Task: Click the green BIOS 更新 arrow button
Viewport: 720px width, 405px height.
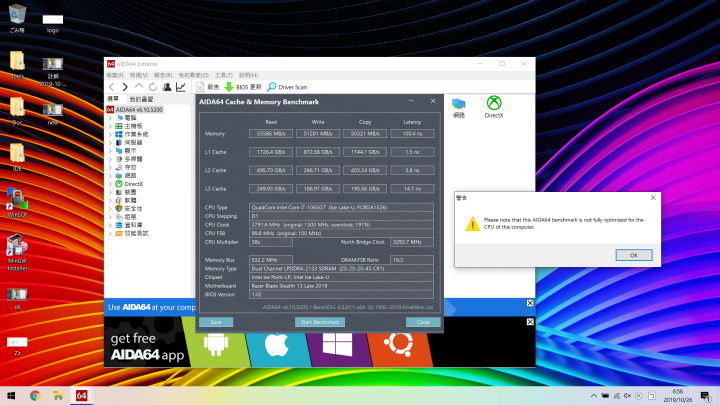Action: coord(243,87)
